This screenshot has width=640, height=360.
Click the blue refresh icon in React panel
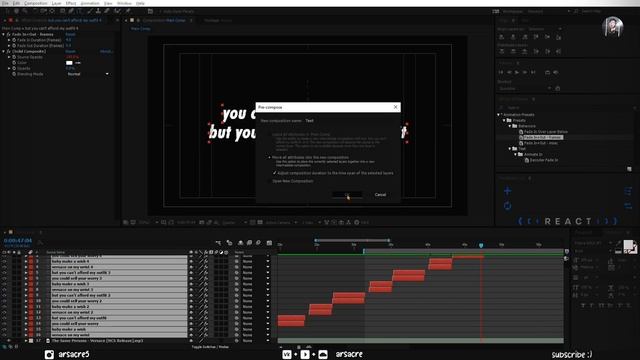point(507,206)
